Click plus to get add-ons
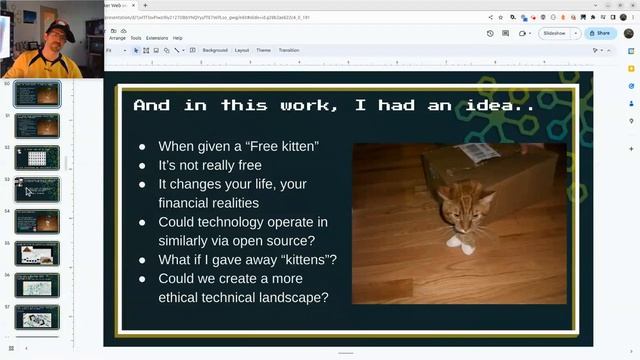The image size is (640, 360). pyautogui.click(x=631, y=149)
